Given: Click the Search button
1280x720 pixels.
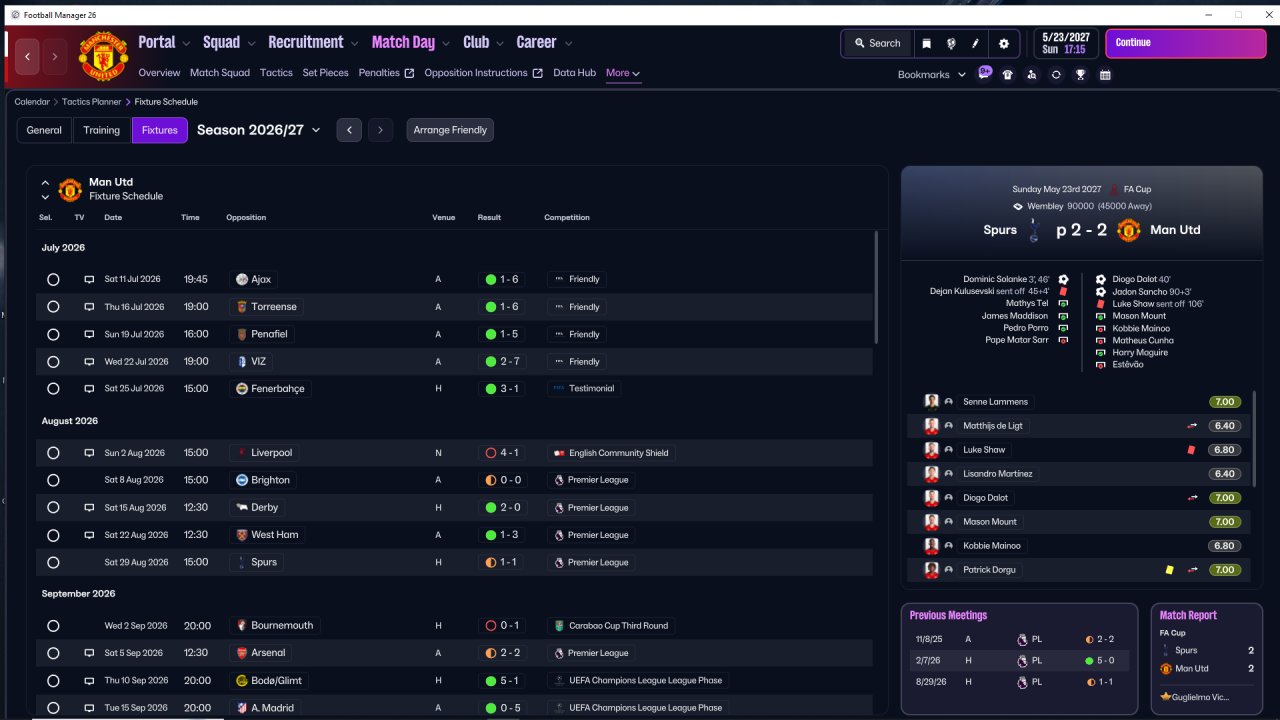Looking at the screenshot, I should tap(877, 43).
